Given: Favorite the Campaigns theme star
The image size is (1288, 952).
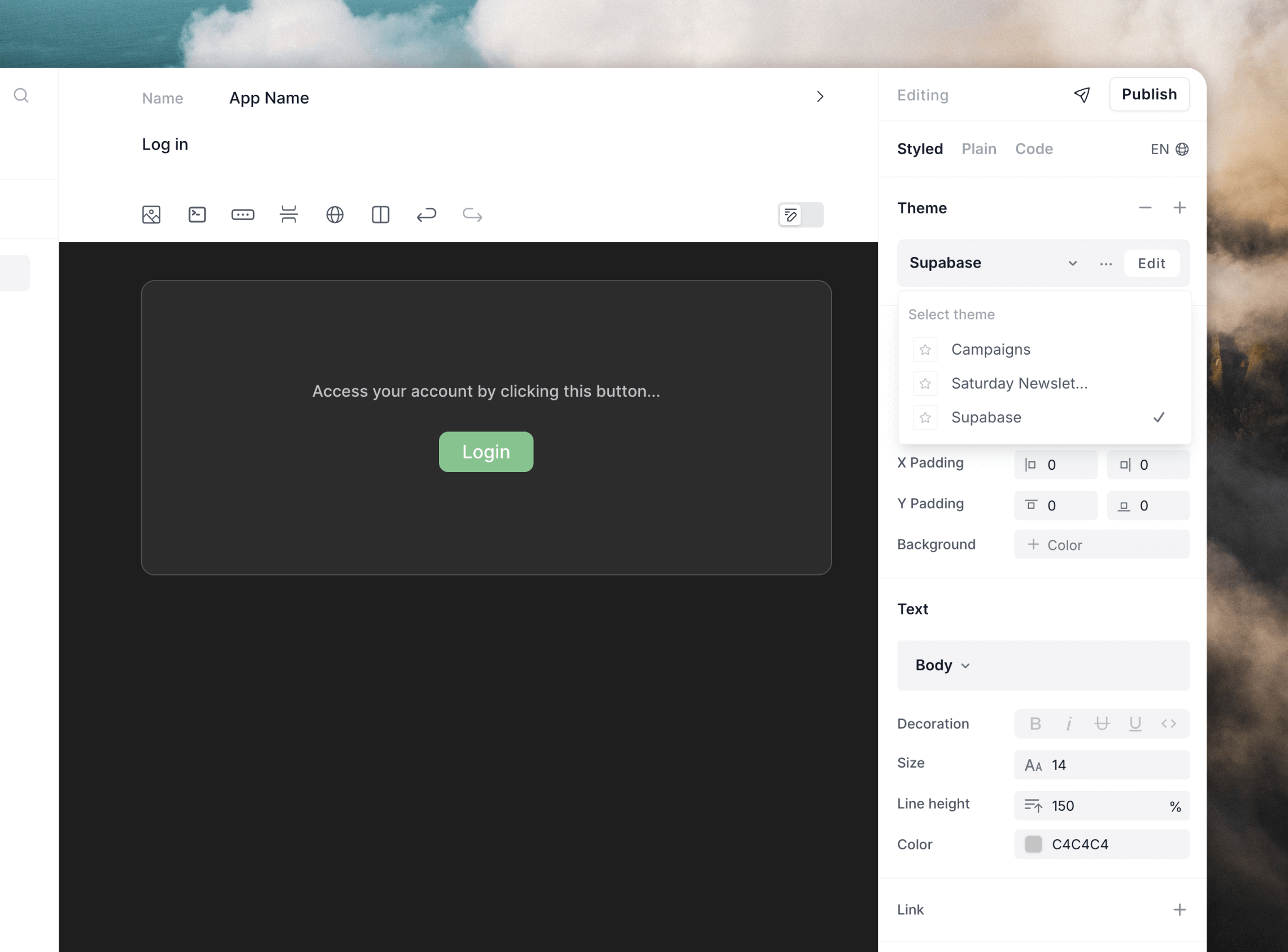Looking at the screenshot, I should point(925,350).
